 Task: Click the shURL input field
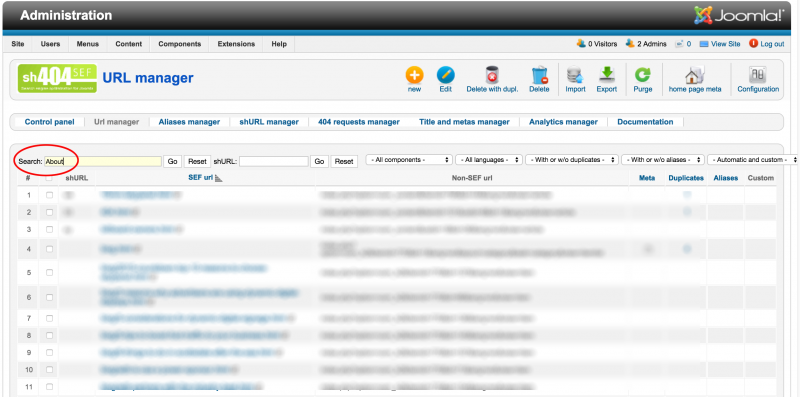click(x=274, y=161)
